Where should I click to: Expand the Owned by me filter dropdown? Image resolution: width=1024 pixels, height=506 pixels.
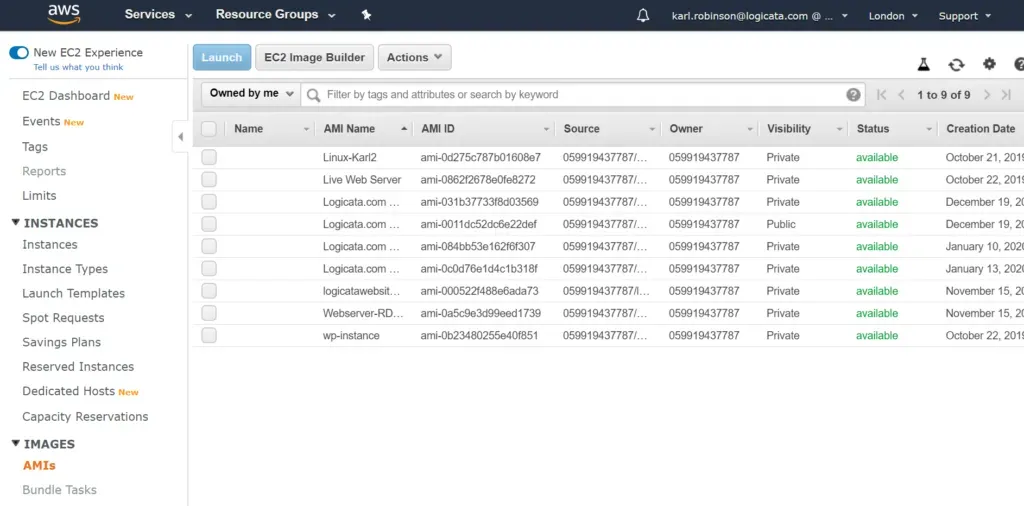(x=251, y=94)
